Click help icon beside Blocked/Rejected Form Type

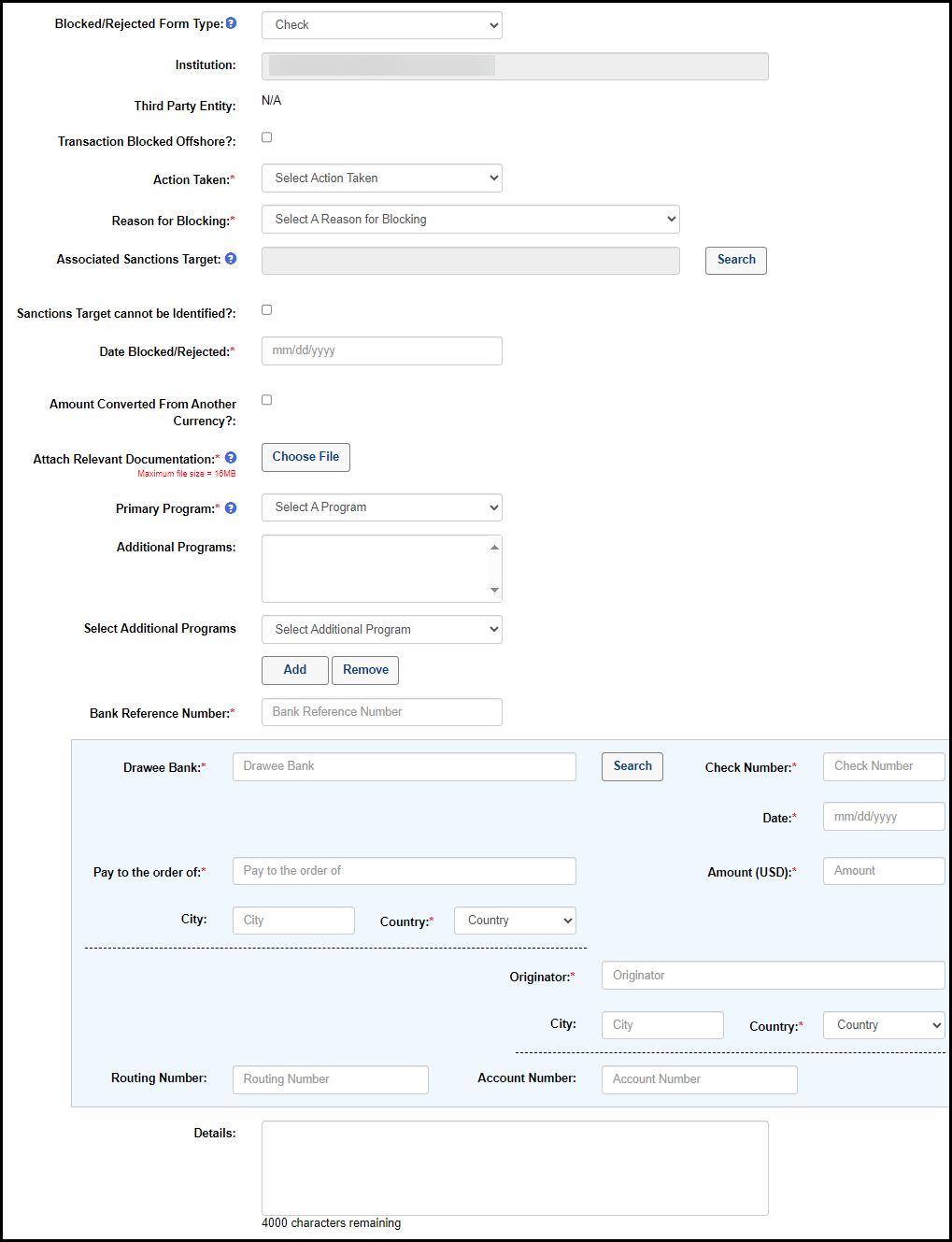[231, 23]
